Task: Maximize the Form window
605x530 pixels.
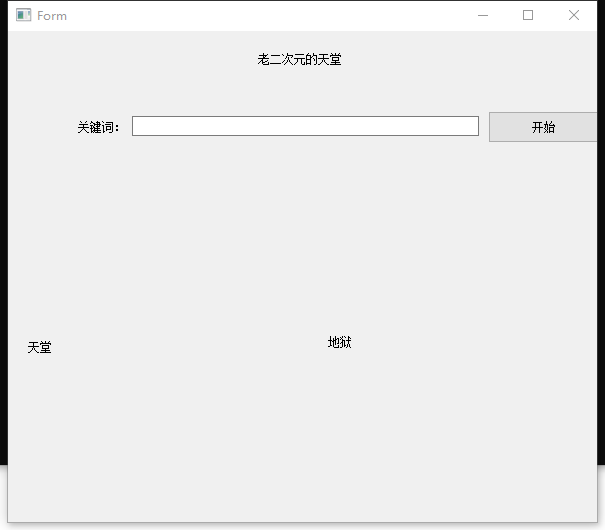Action: (x=528, y=15)
